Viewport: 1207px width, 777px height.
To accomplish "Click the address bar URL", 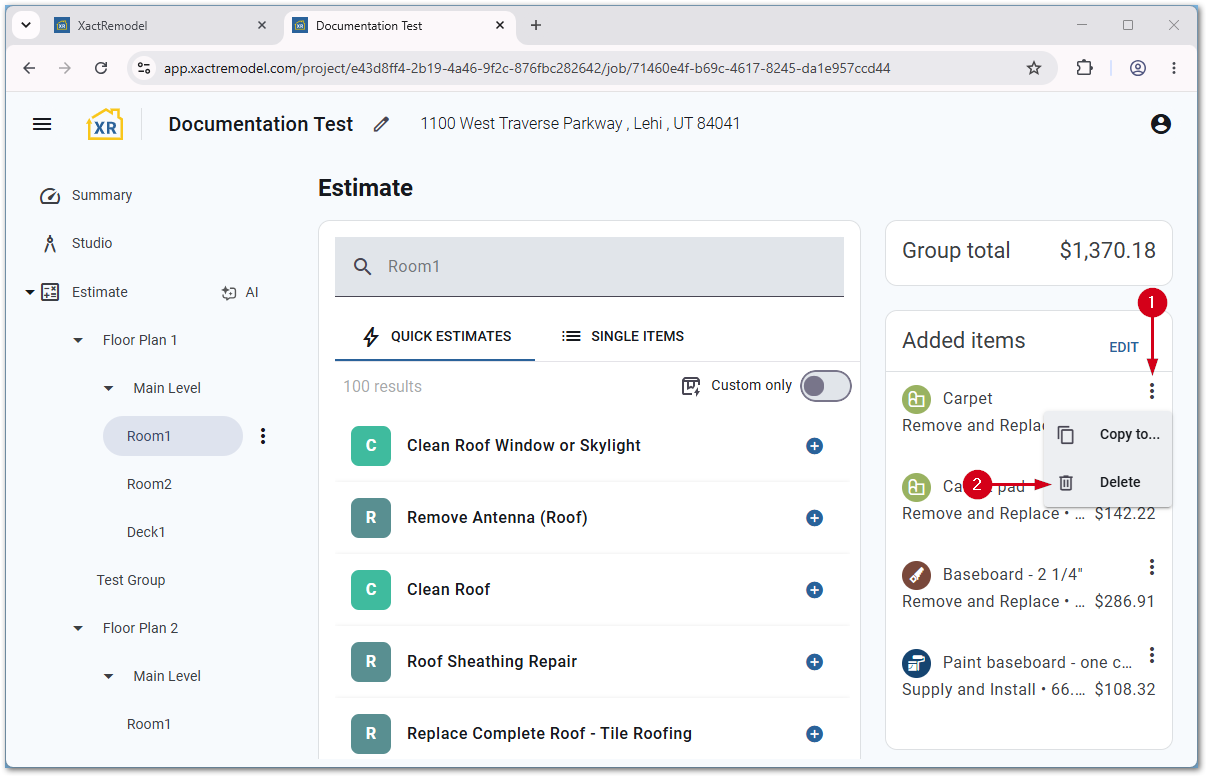I will pyautogui.click(x=527, y=68).
